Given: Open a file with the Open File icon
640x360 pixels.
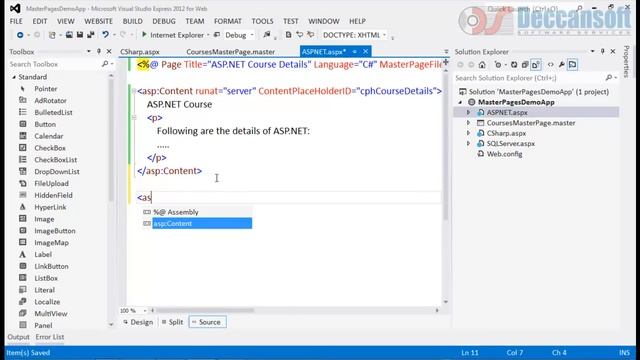Looking at the screenshot, I should (x=69, y=35).
